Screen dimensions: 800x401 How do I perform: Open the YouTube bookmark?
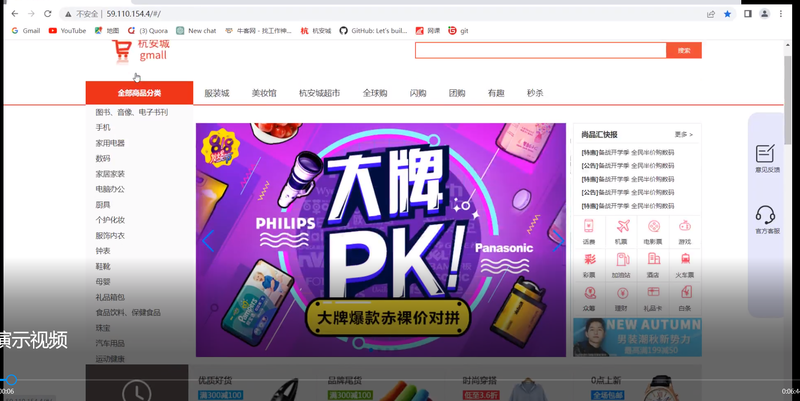click(x=67, y=31)
